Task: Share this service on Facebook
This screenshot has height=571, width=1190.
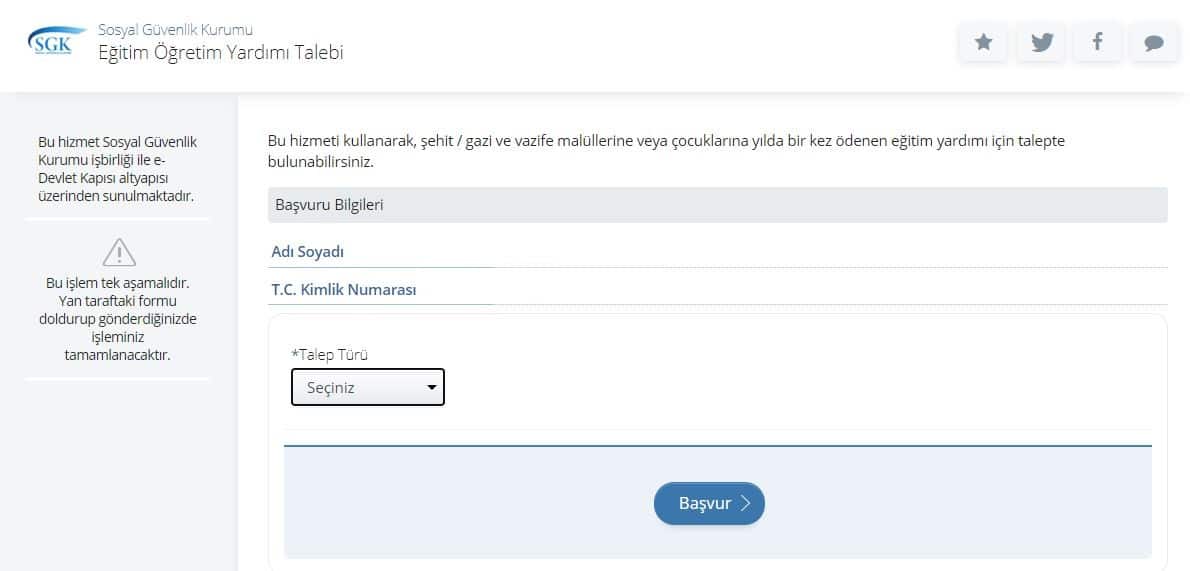Action: click(x=1097, y=42)
